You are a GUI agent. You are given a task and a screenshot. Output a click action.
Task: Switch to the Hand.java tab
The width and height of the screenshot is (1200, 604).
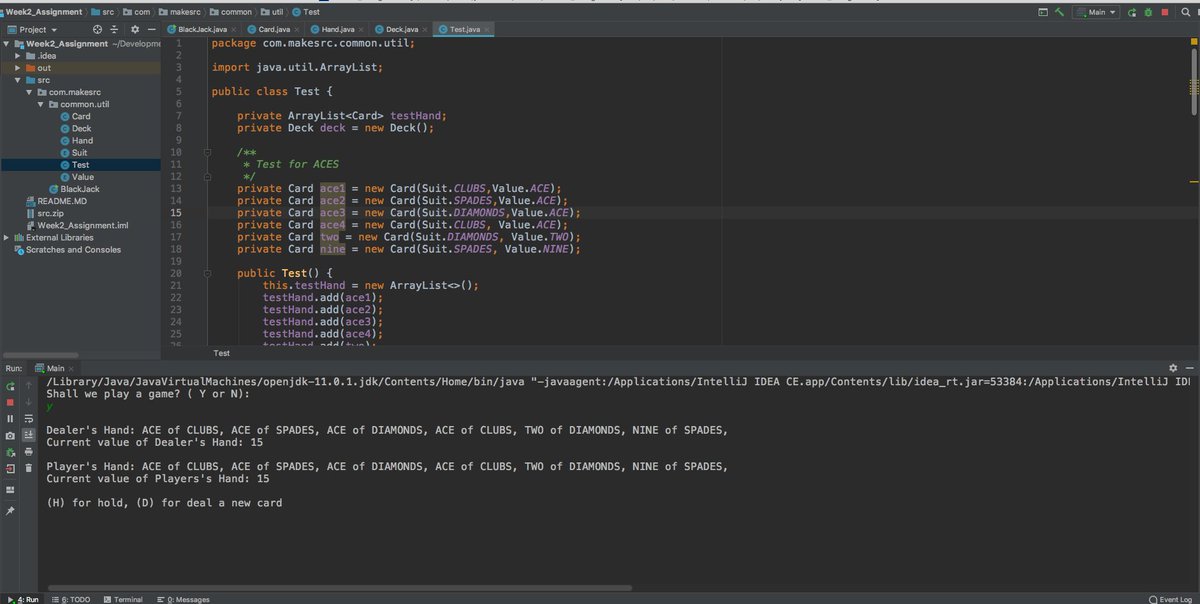click(337, 30)
